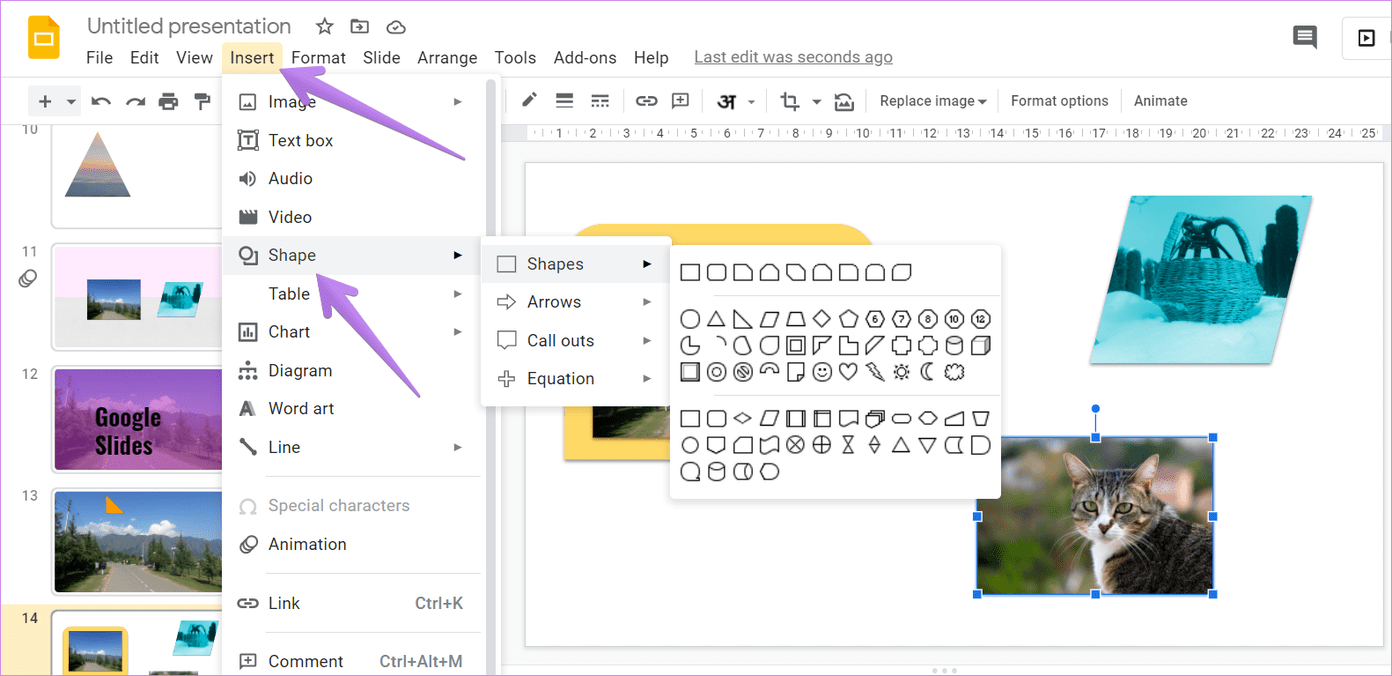Open the Print icon
The image size is (1392, 676).
[168, 100]
